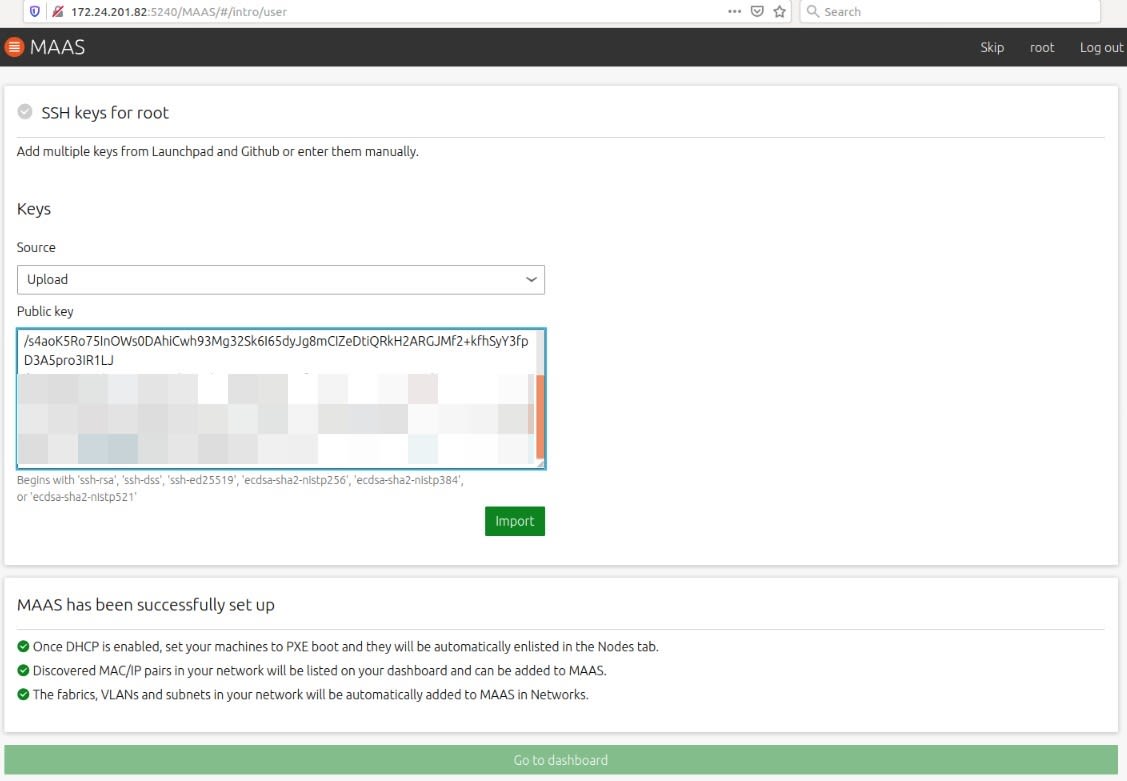
Task: Open the Source dropdown set to Upload
Action: [280, 279]
